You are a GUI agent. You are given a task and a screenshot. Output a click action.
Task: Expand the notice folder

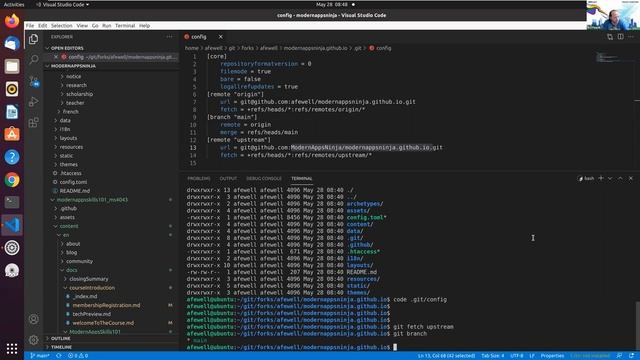73,76
